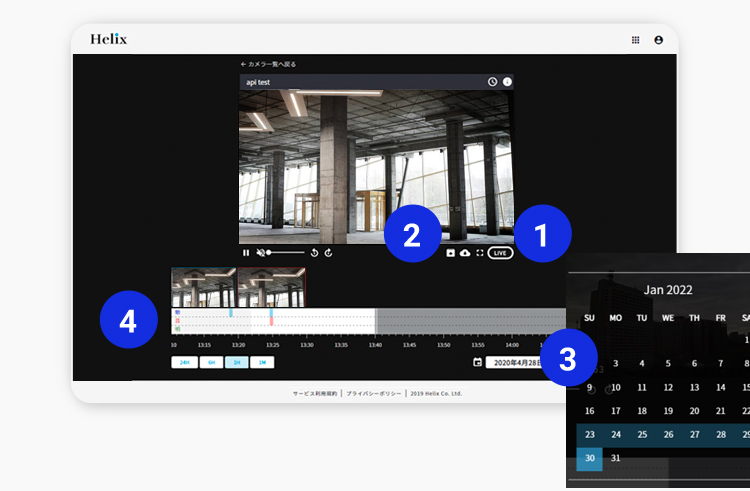
Task: Select January 28 in the calendar
Action: 721,435
